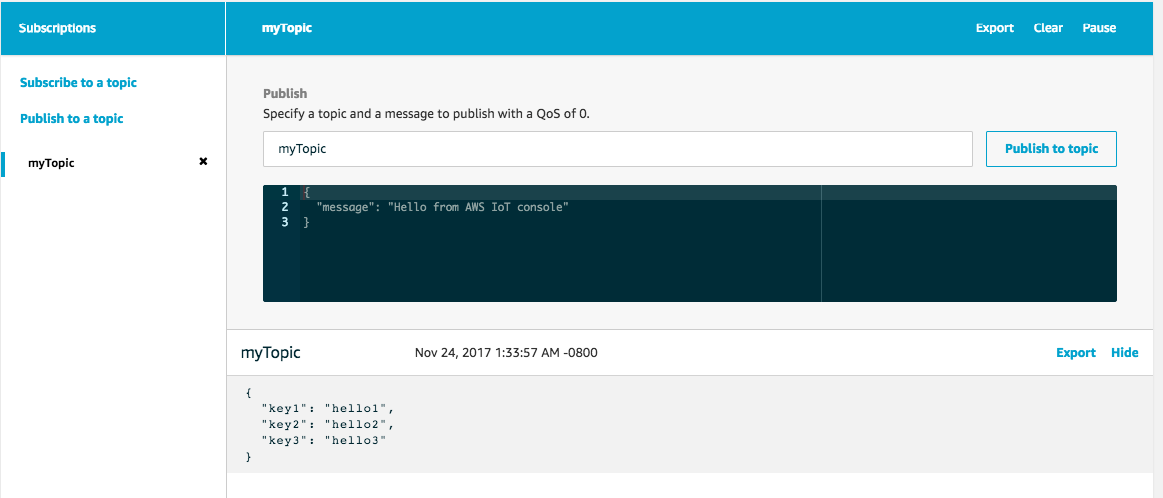The width and height of the screenshot is (1163, 498).
Task: Click the Subscriptions panel header
Action: 57,28
